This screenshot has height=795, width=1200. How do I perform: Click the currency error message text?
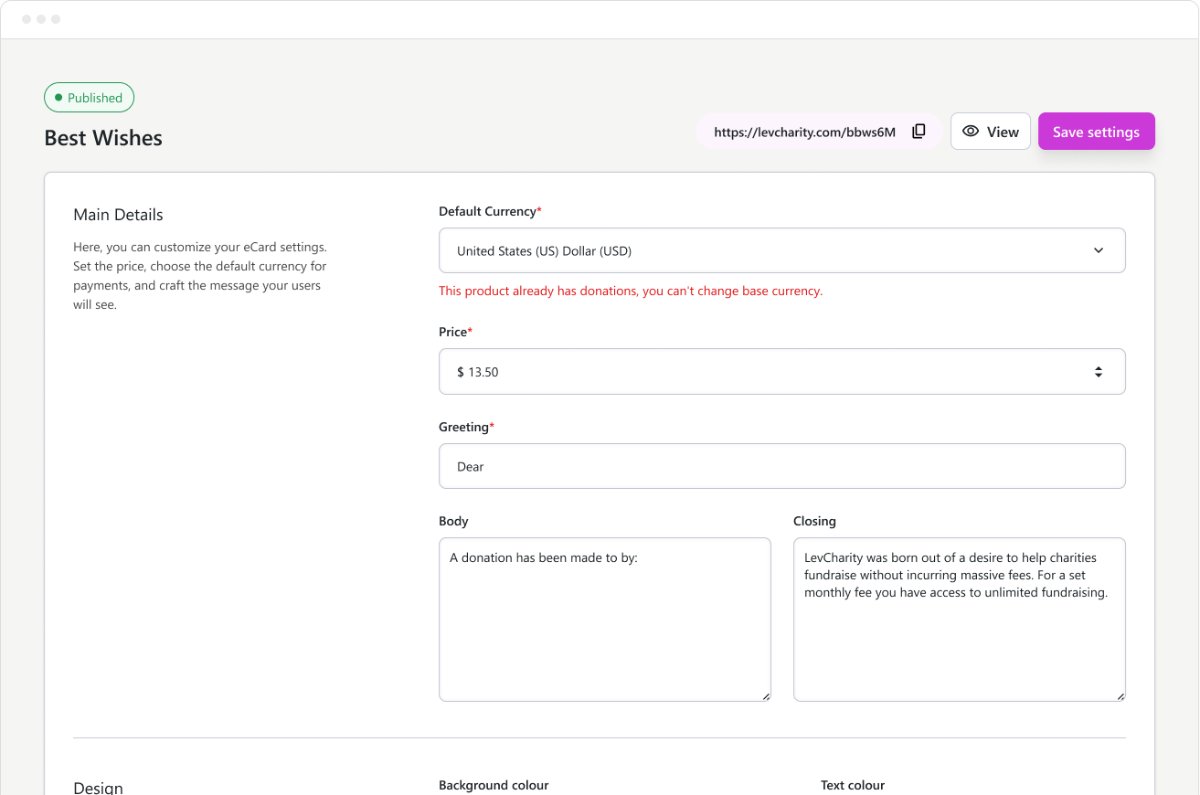point(630,291)
